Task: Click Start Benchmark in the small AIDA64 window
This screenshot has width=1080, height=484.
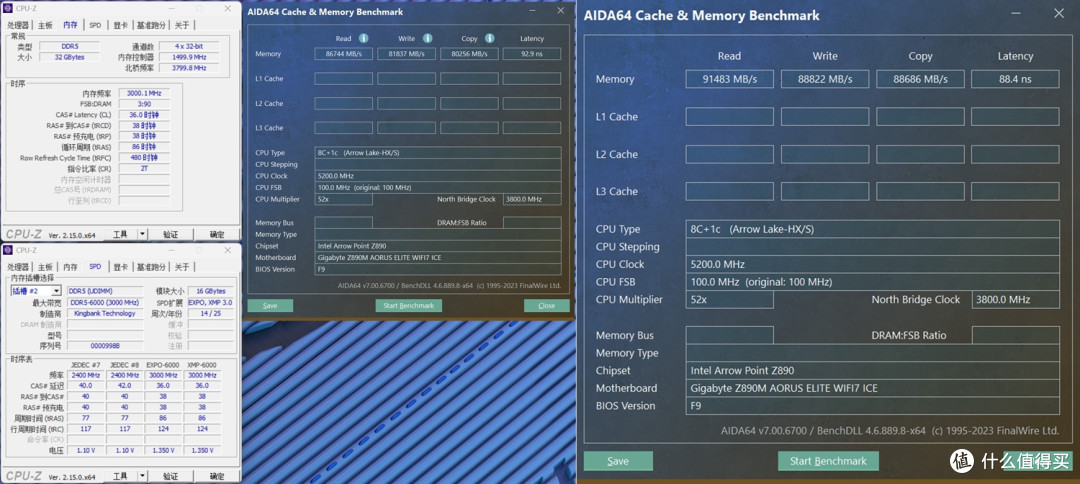Action: click(408, 306)
